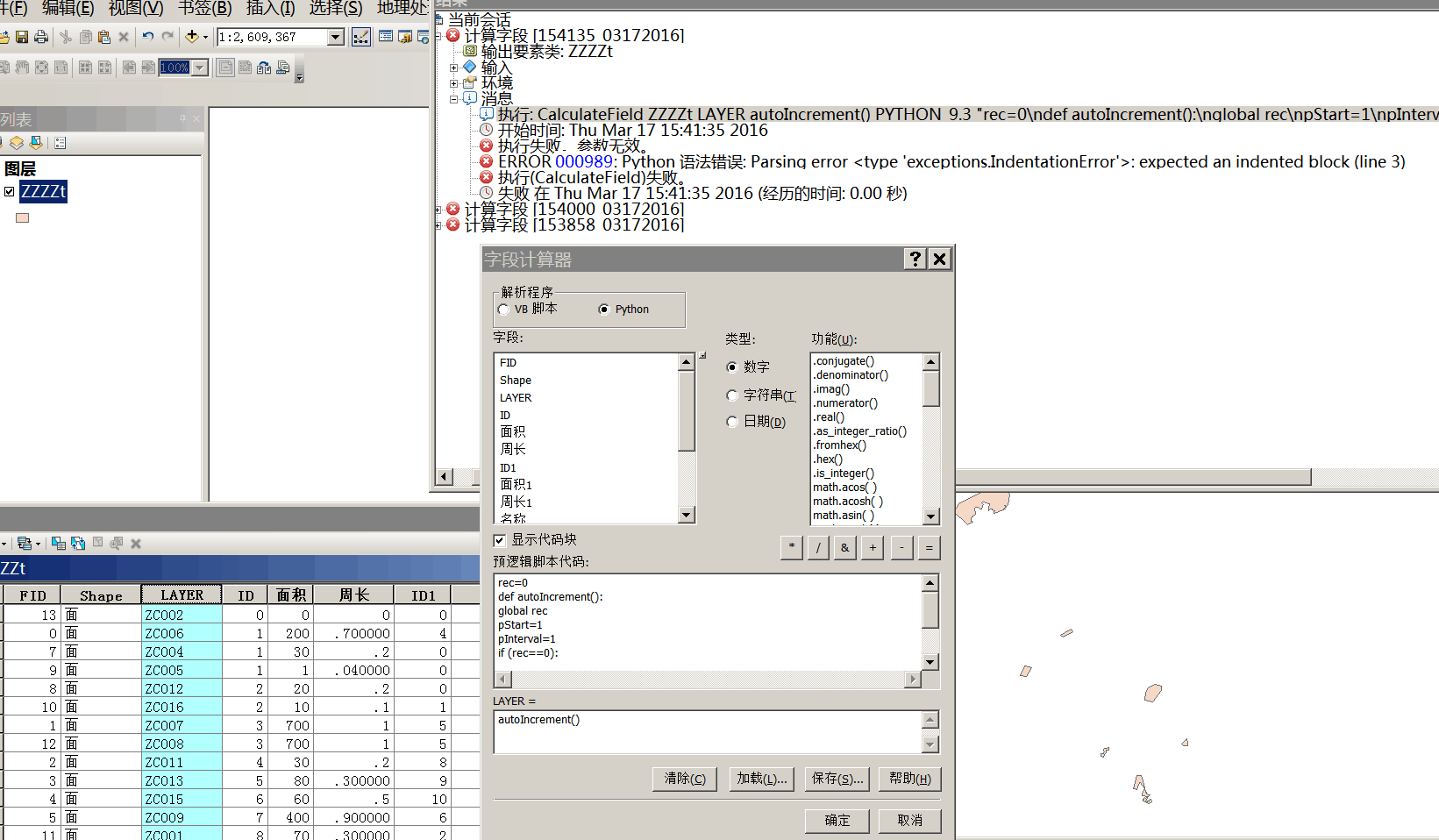Viewport: 1439px width, 840px height.
Task: Open the 选择(S) menu
Action: click(x=336, y=8)
